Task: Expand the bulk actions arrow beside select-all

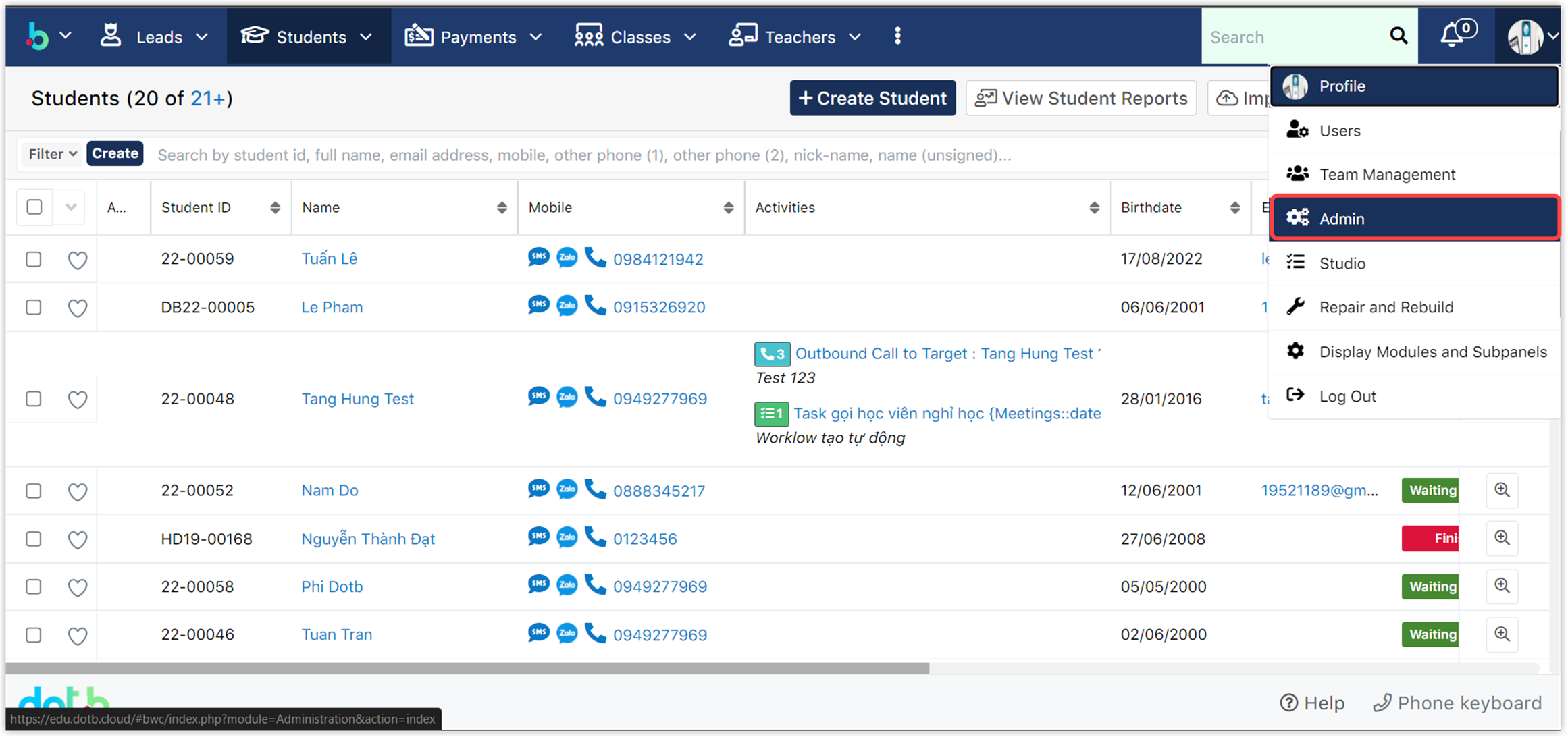Action: [71, 207]
